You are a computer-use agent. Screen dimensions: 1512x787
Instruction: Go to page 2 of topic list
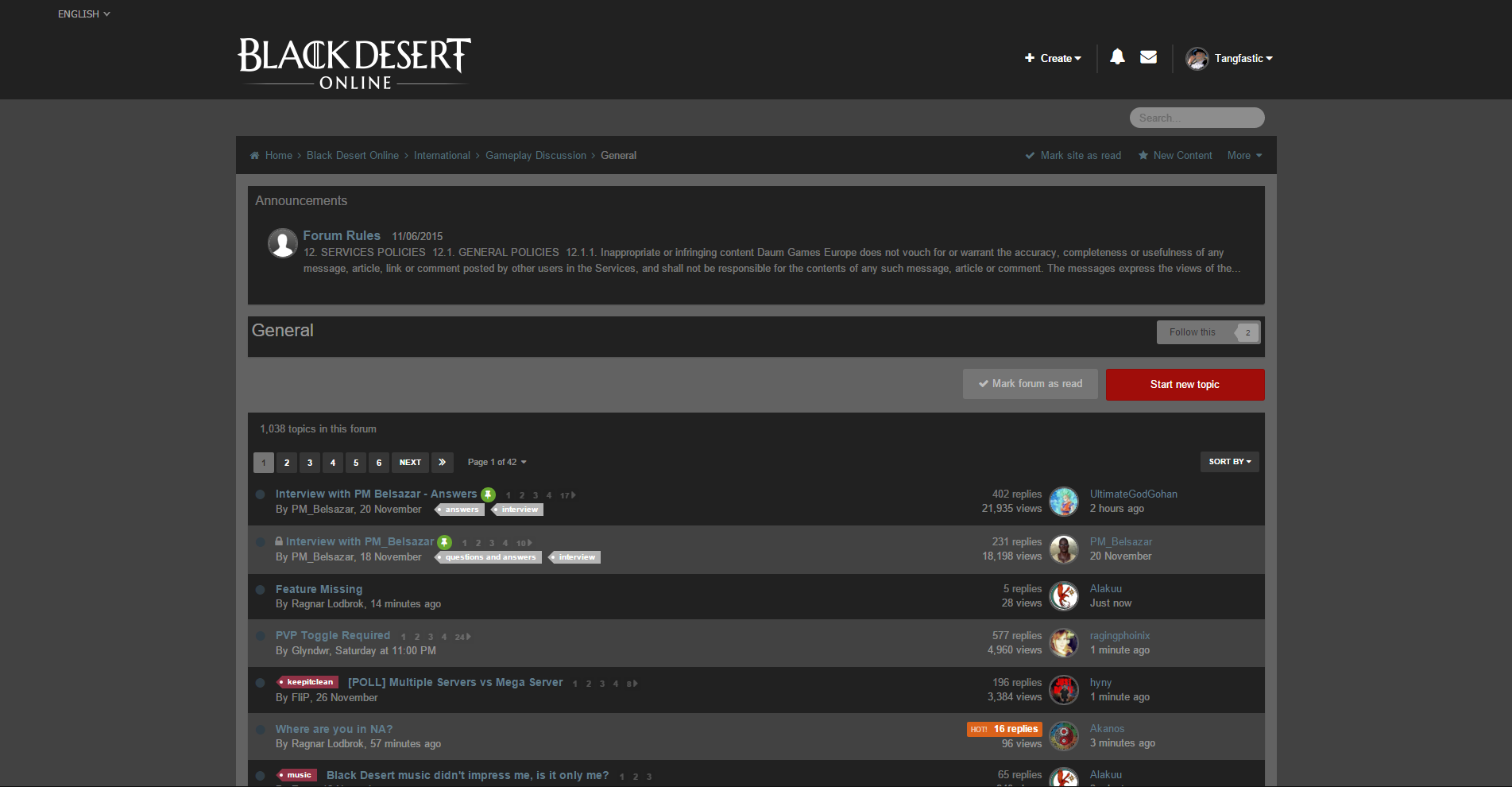click(x=287, y=462)
